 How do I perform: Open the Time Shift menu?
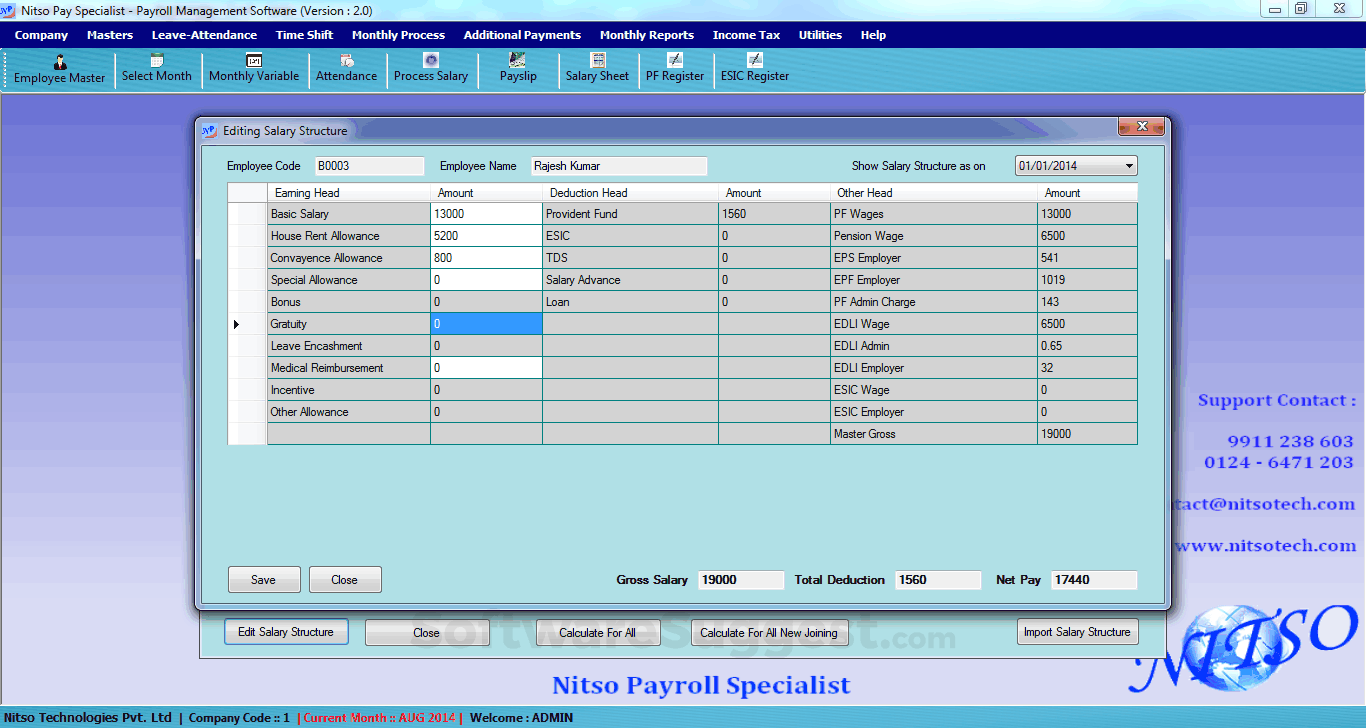coord(305,35)
